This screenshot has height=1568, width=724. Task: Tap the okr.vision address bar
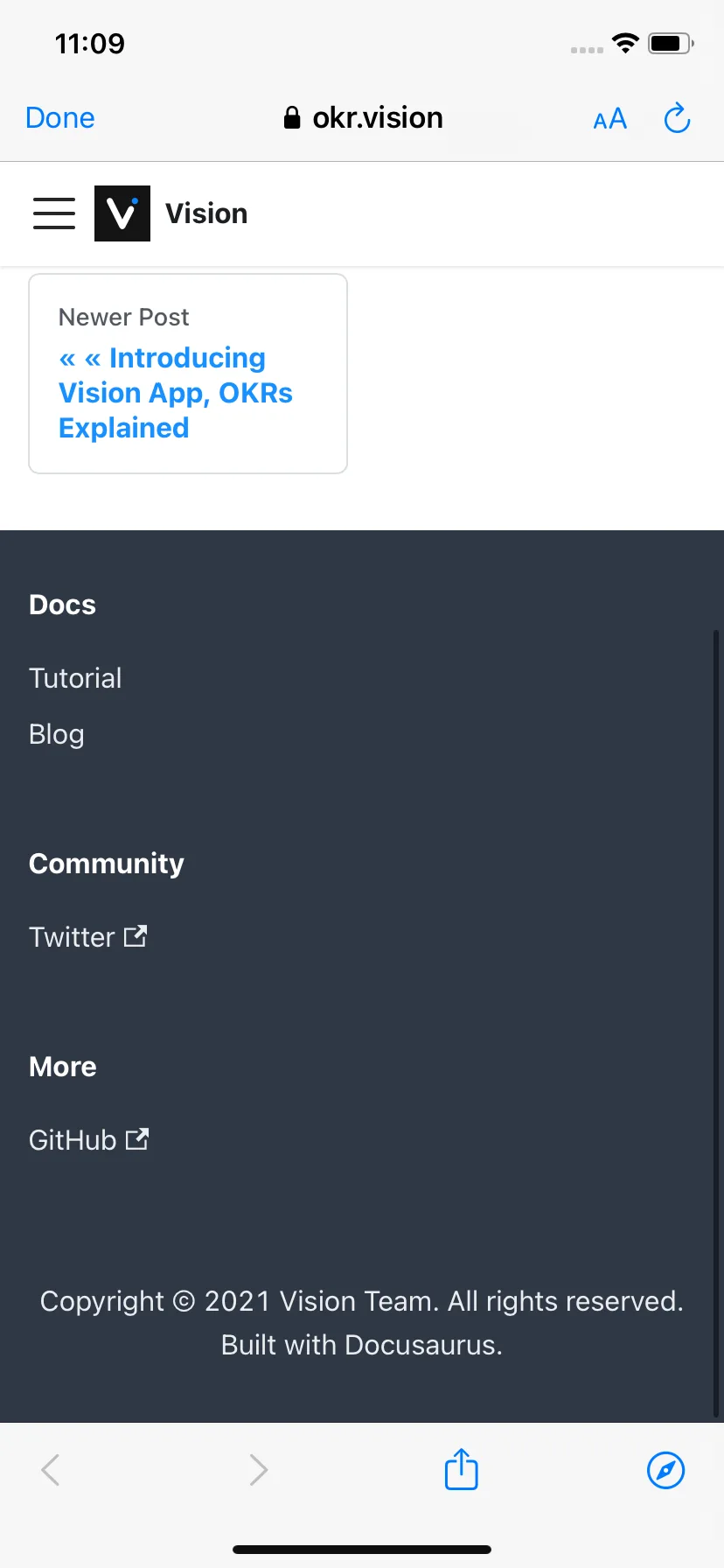[363, 118]
